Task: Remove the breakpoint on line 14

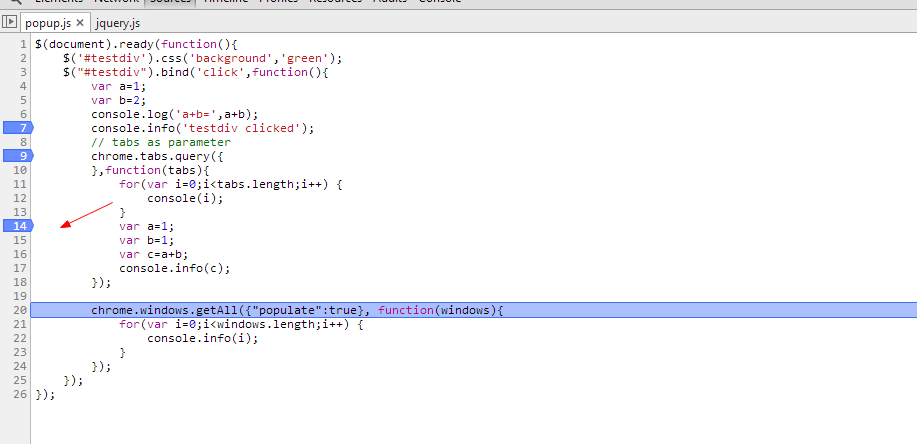Action: pos(18,226)
